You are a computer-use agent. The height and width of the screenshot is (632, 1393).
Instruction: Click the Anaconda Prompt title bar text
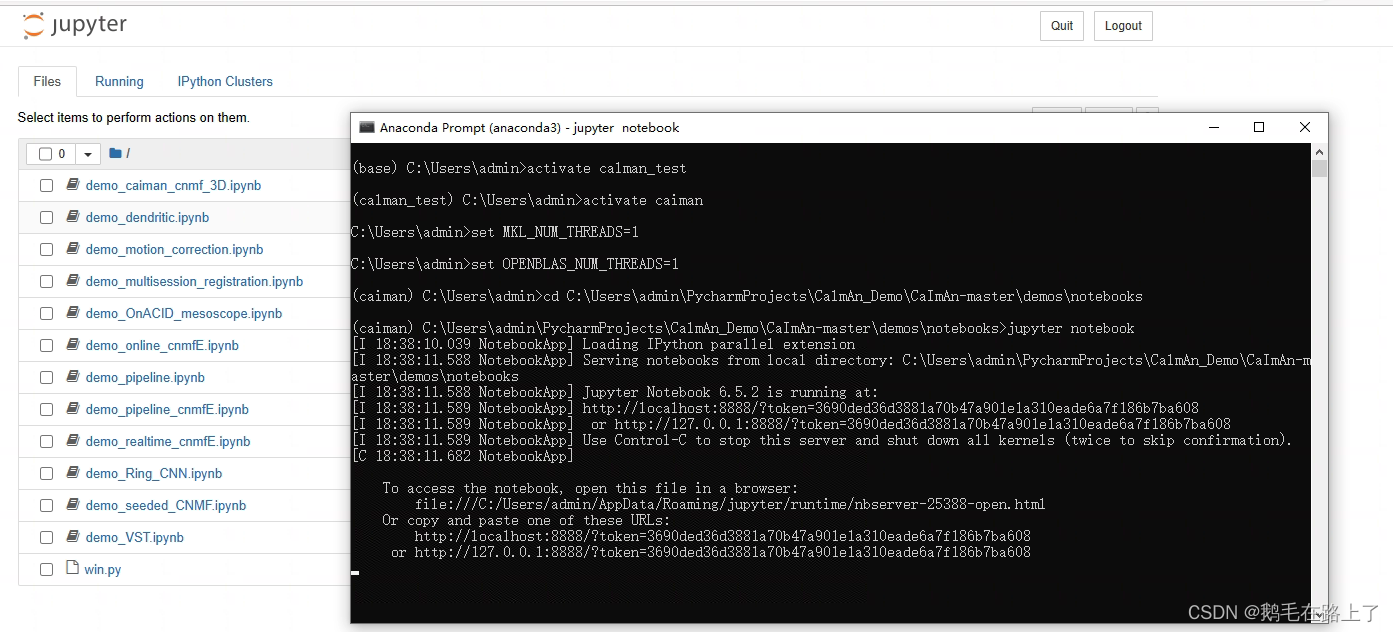point(529,127)
